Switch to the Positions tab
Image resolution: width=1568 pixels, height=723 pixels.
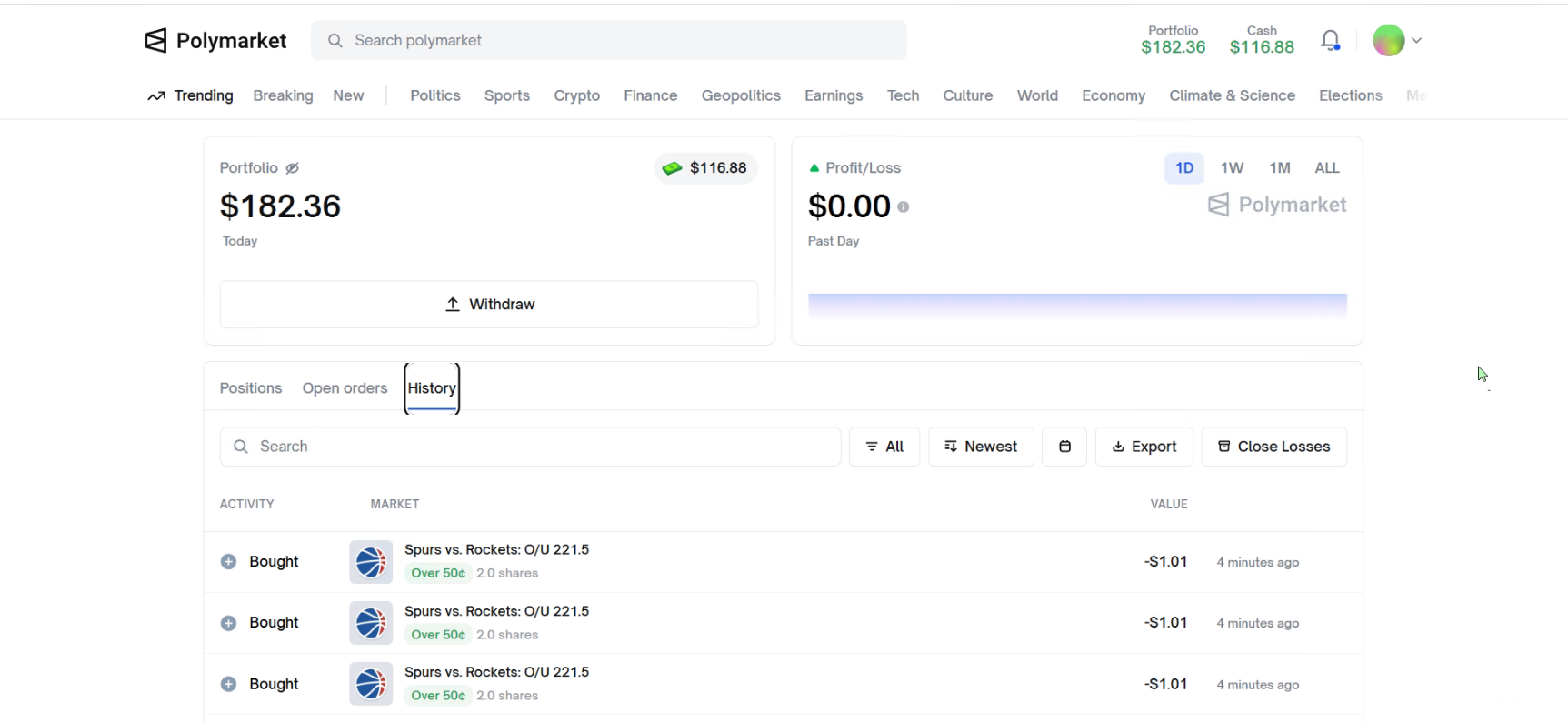coord(251,388)
